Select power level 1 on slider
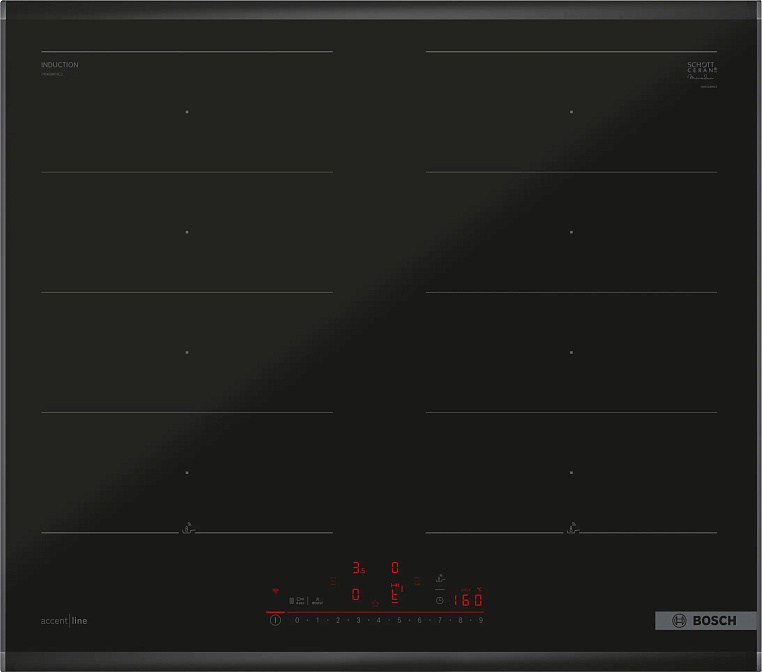This screenshot has height=672, width=762. (318, 620)
